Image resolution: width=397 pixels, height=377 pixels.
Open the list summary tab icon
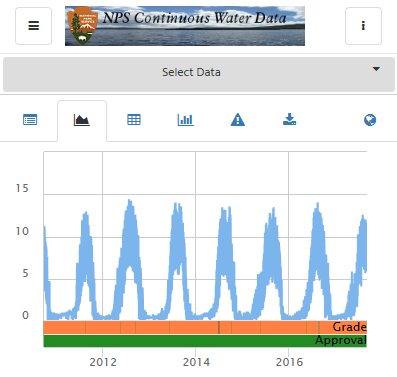(x=30, y=119)
